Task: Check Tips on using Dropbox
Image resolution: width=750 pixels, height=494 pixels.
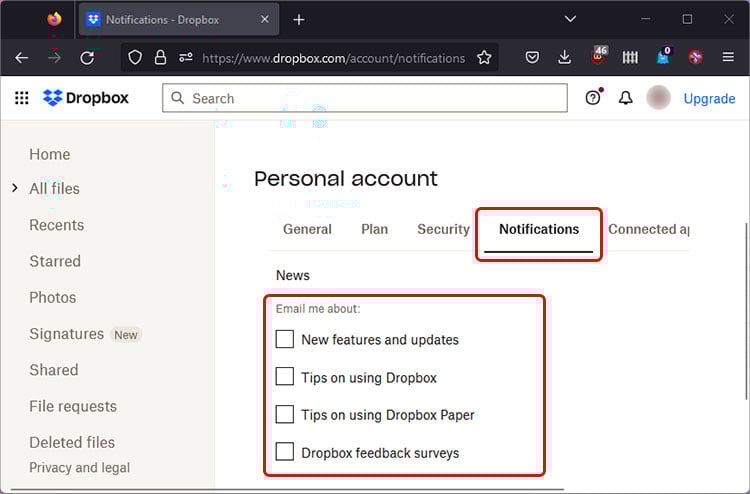Action: (285, 377)
